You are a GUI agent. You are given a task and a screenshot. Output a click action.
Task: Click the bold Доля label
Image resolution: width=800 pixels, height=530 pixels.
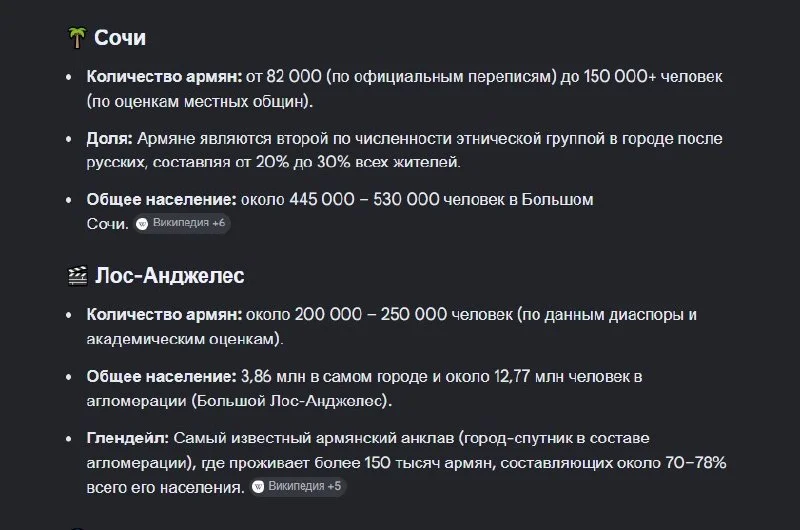tap(109, 138)
